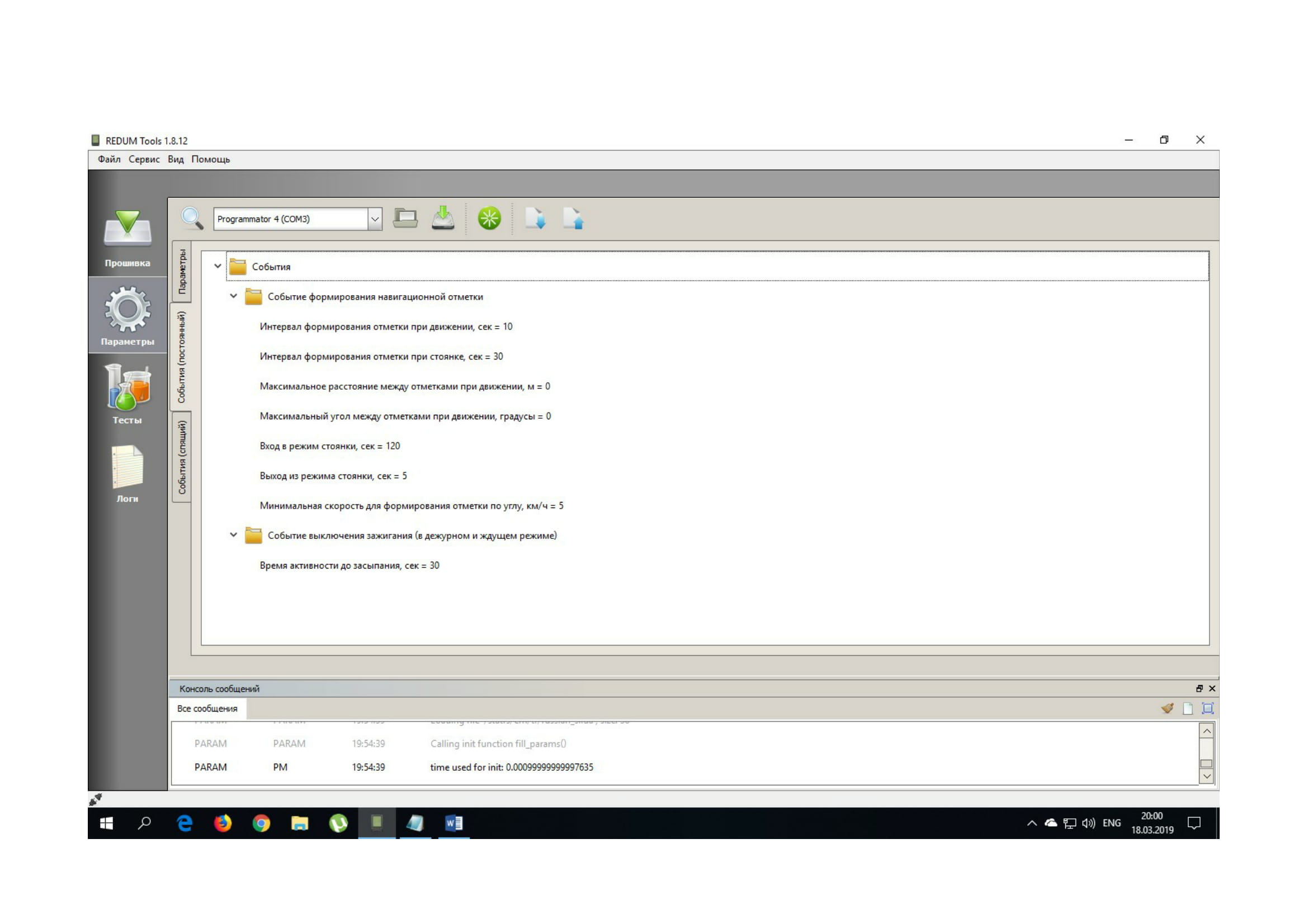Collapse Событие формирования навигационной отметки node
This screenshot has height=924, width=1308.
(234, 296)
